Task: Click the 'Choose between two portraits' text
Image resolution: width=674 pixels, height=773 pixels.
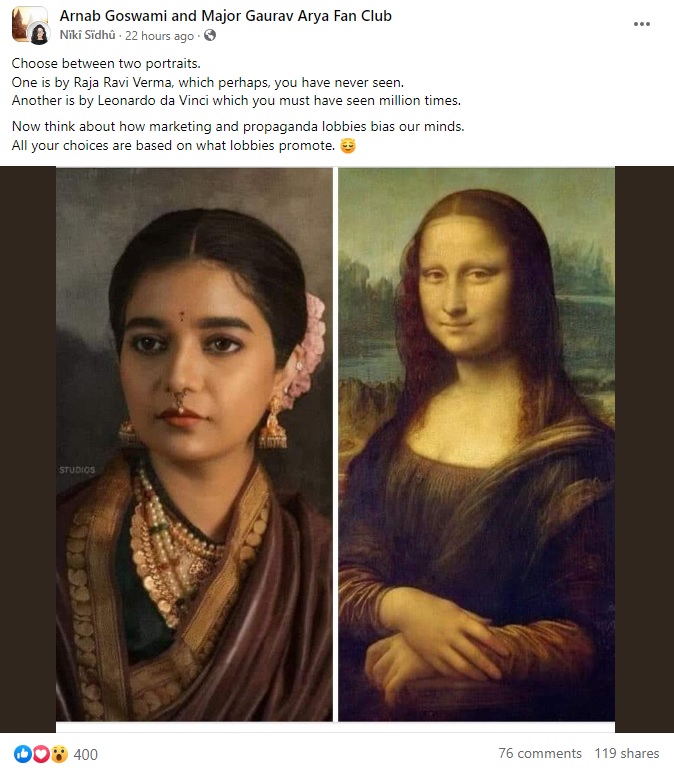Action: (106, 64)
